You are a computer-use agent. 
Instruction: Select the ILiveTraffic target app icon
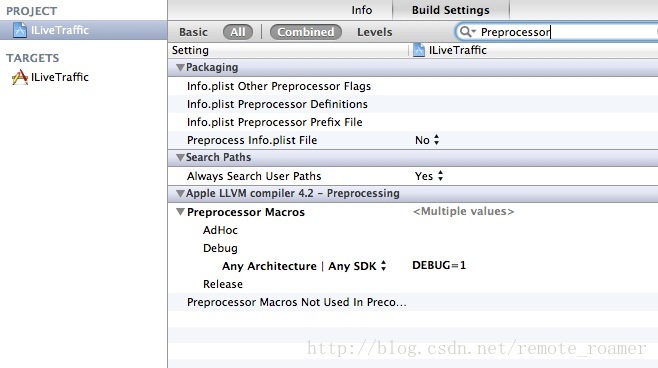[20, 77]
